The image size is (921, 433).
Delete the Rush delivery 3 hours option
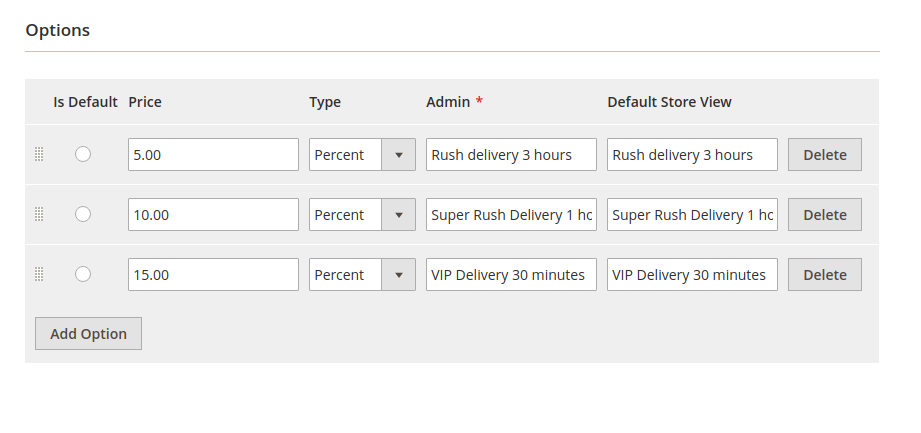(x=825, y=155)
